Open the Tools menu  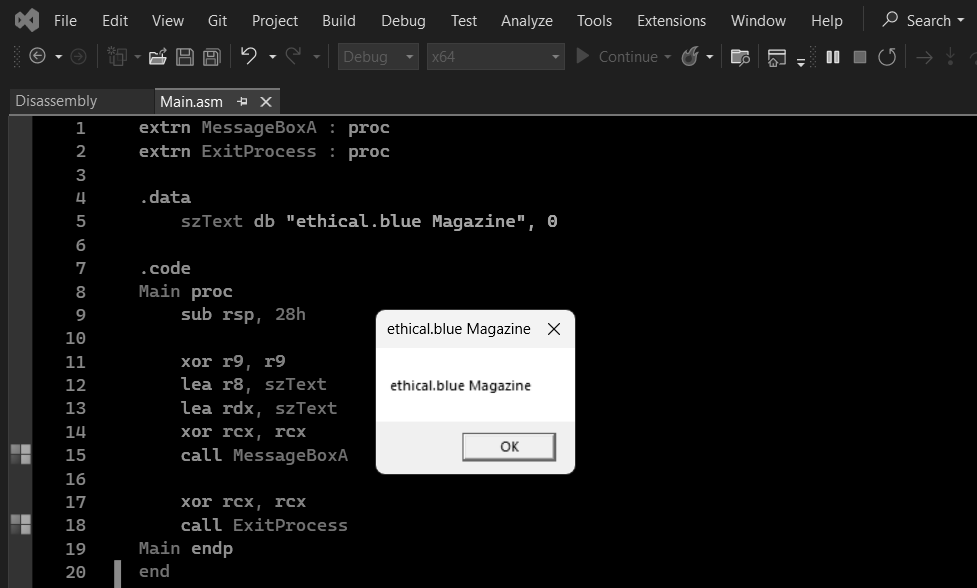click(594, 21)
